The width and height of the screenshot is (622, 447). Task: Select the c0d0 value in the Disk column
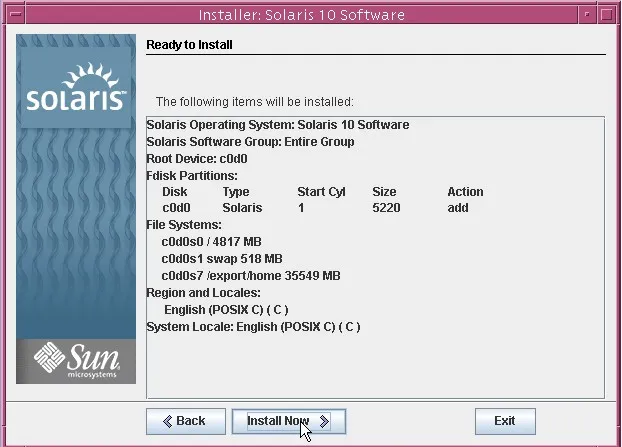(176, 208)
